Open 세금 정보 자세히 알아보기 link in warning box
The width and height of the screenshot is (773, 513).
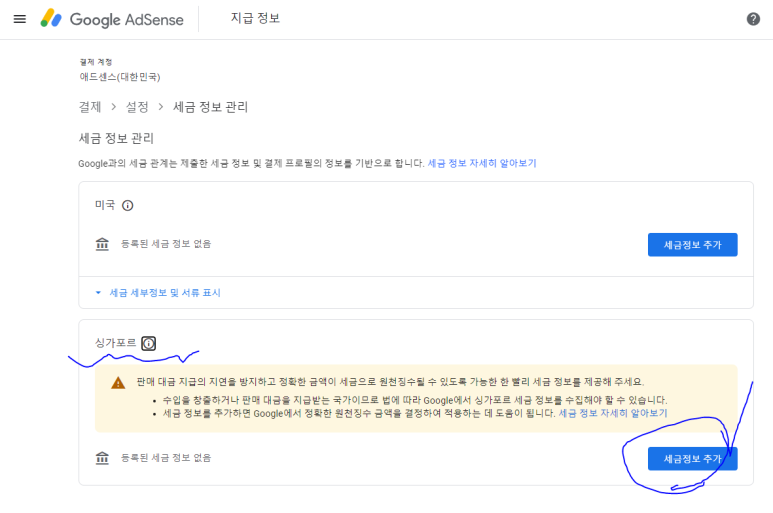pos(613,413)
